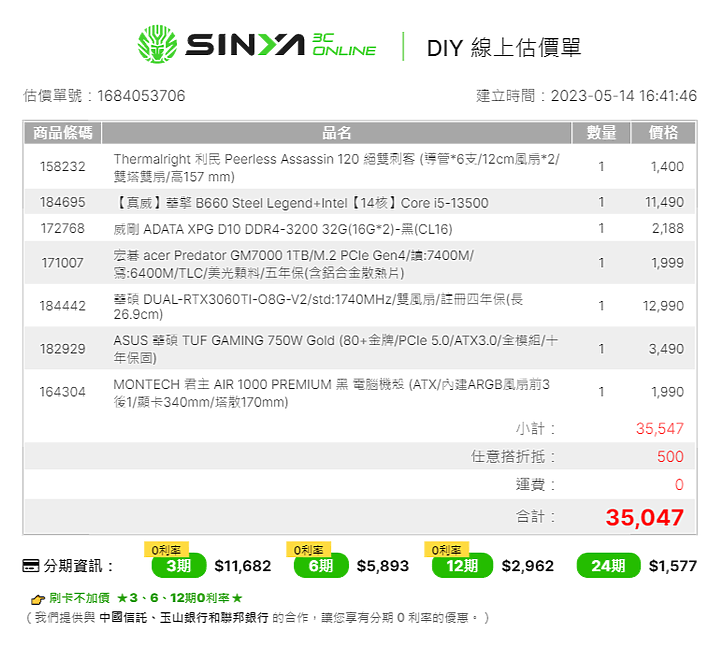Click the $11,682 installment amount
This screenshot has width=720, height=647.
[x=243, y=566]
